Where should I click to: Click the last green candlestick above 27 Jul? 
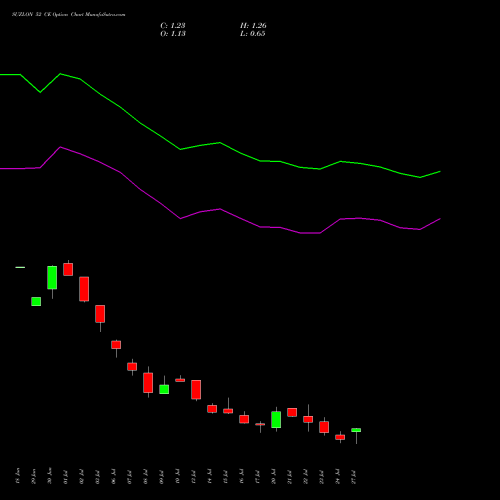pos(356,430)
